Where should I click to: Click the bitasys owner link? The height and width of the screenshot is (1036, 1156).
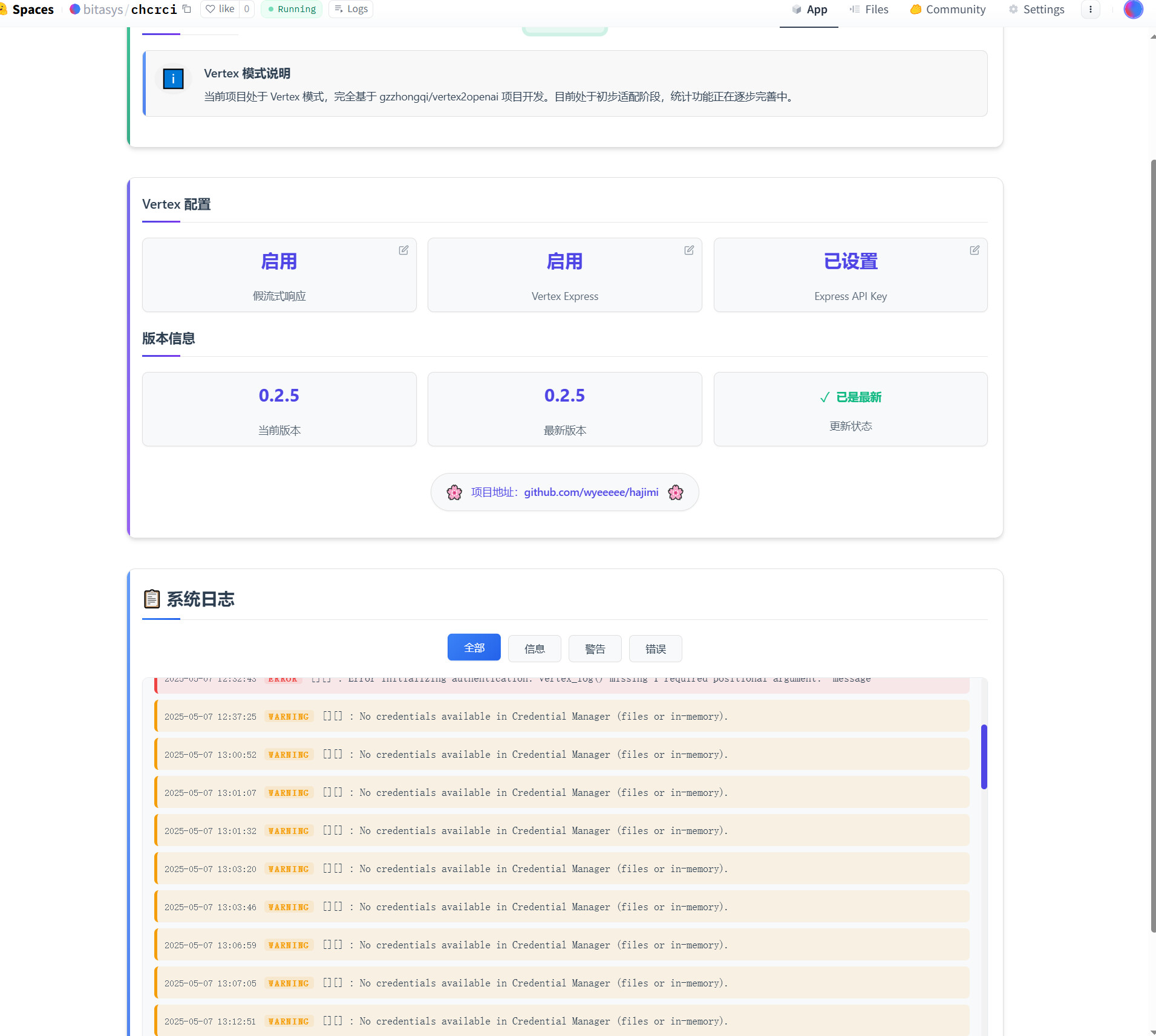coord(102,10)
